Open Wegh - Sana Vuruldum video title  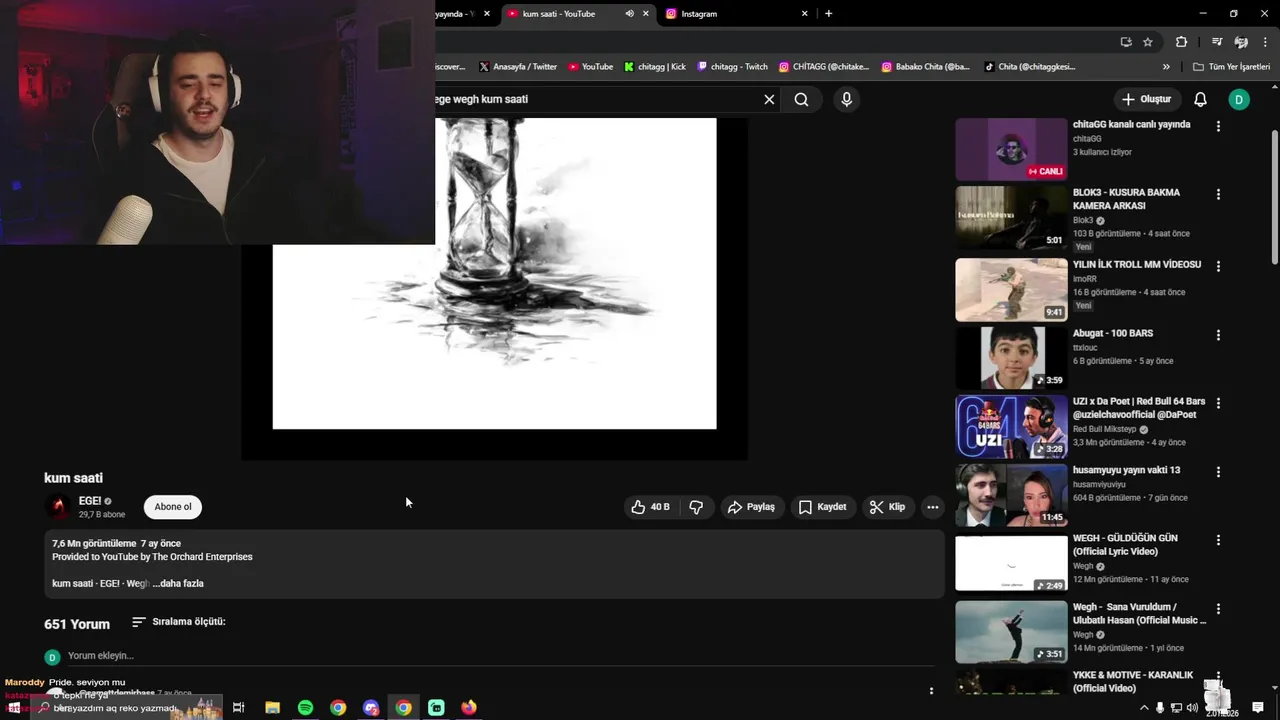coord(1139,614)
